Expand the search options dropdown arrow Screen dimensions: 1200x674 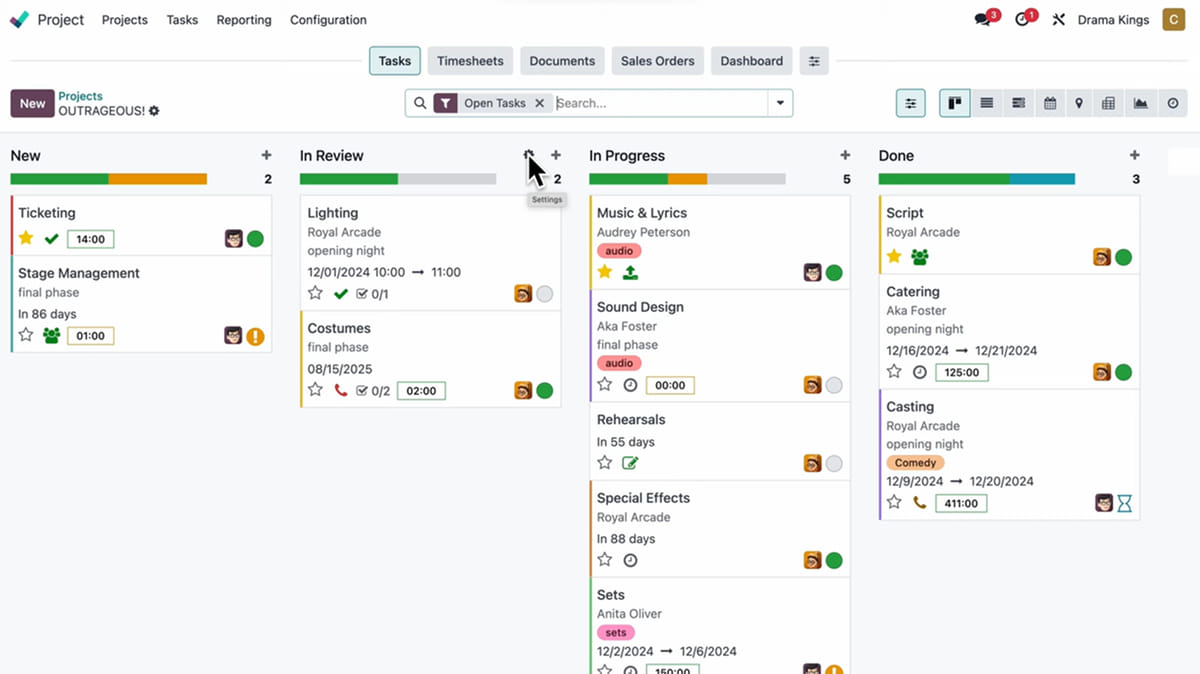[x=780, y=103]
